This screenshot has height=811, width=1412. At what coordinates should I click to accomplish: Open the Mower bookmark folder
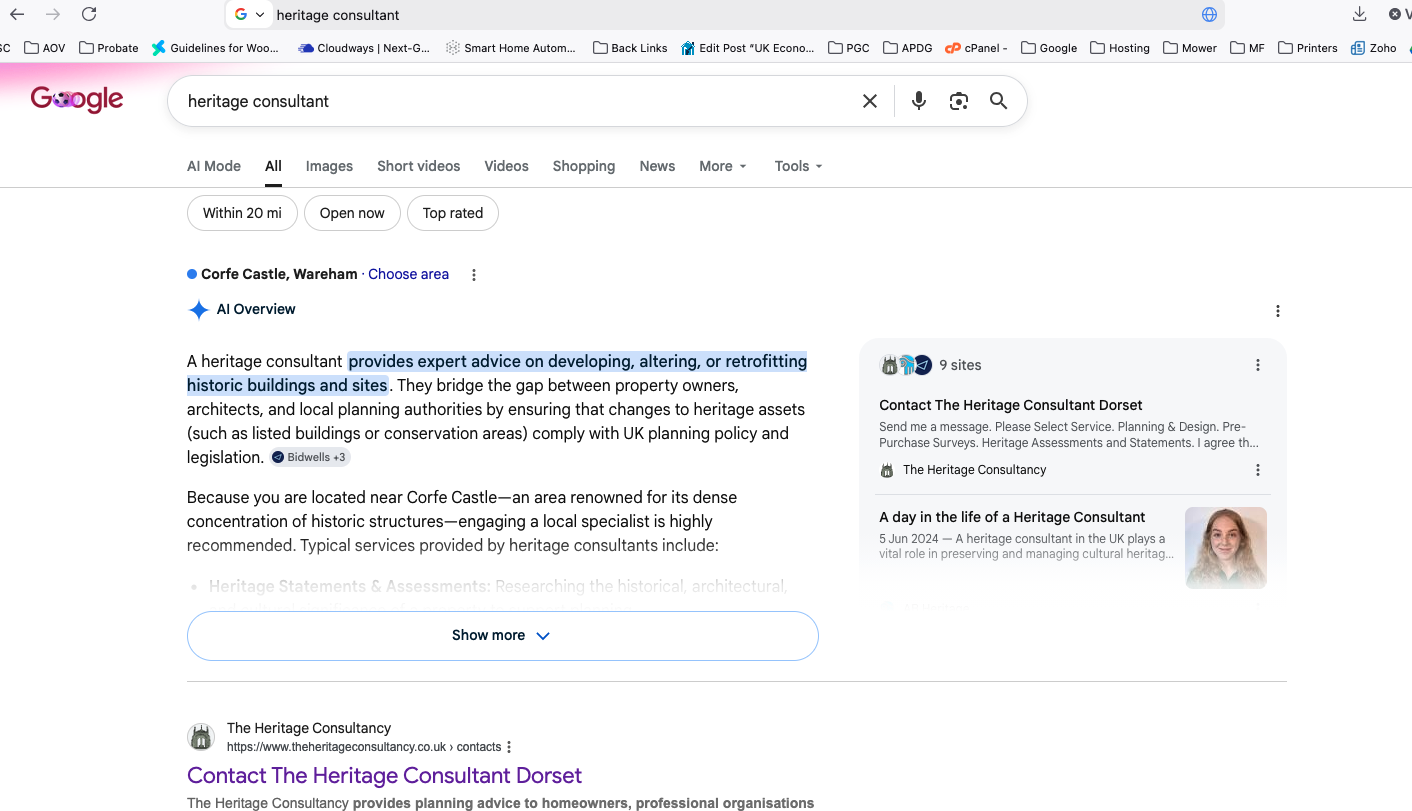tap(1190, 48)
